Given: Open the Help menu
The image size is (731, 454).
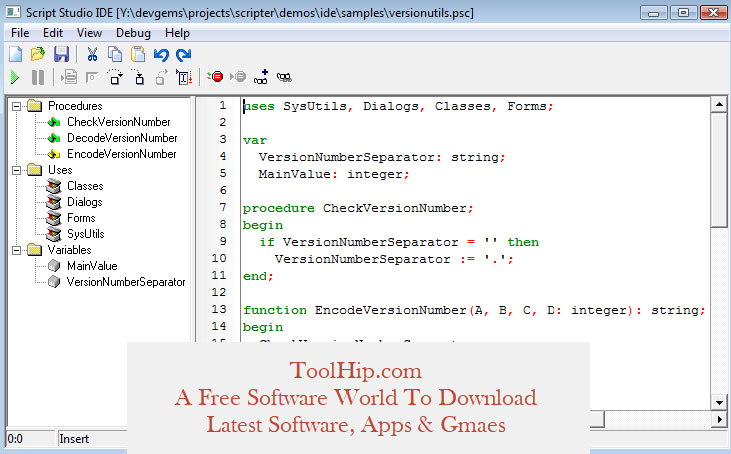Looking at the screenshot, I should point(177,33).
